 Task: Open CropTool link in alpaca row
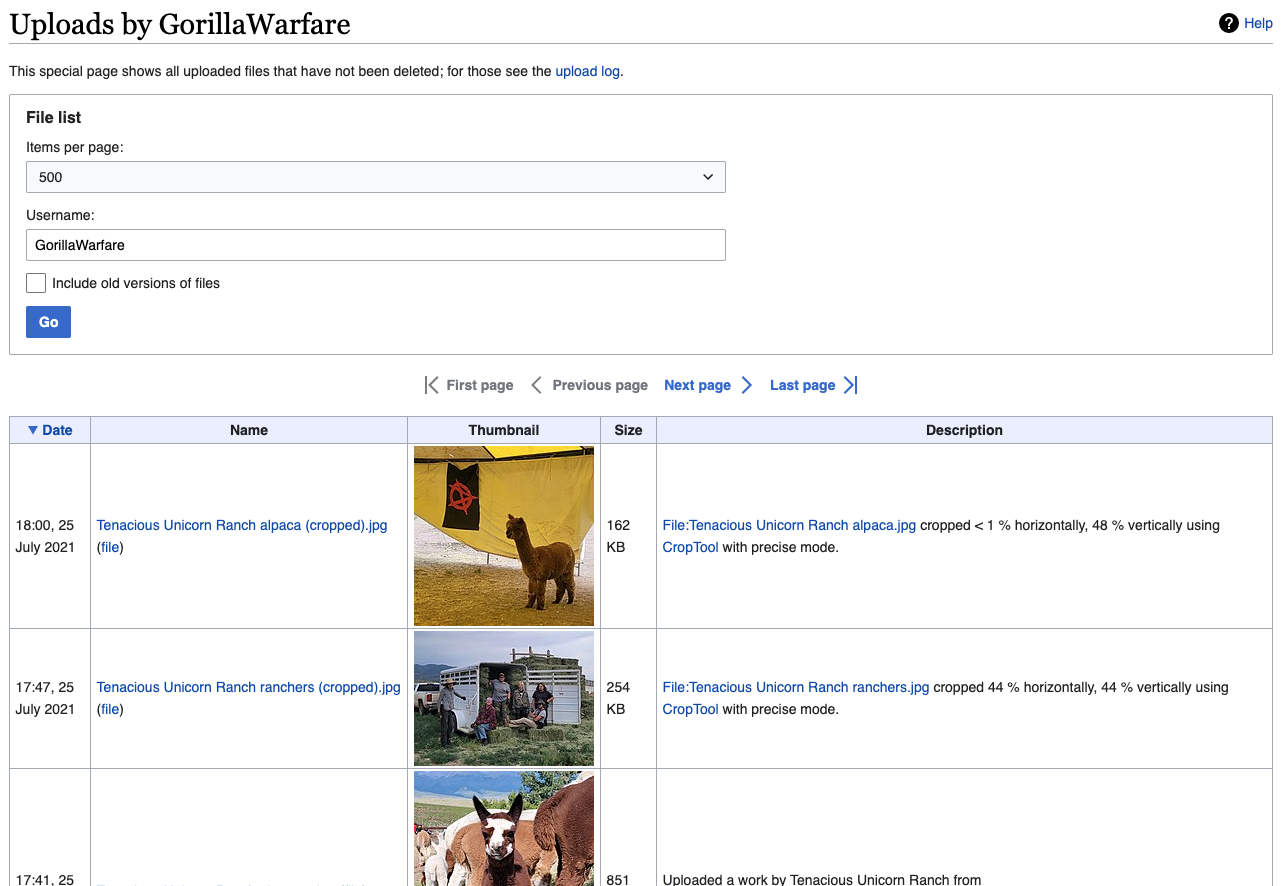[691, 547]
